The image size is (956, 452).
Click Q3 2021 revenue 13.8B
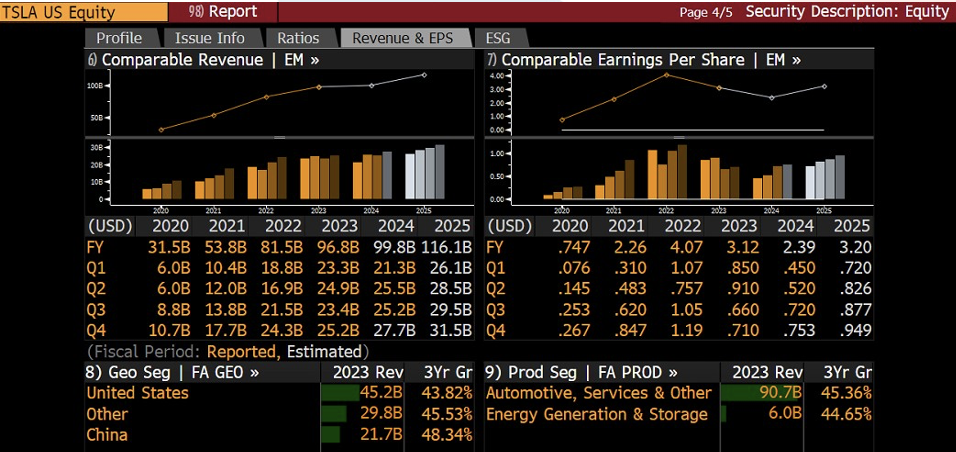[x=224, y=310]
